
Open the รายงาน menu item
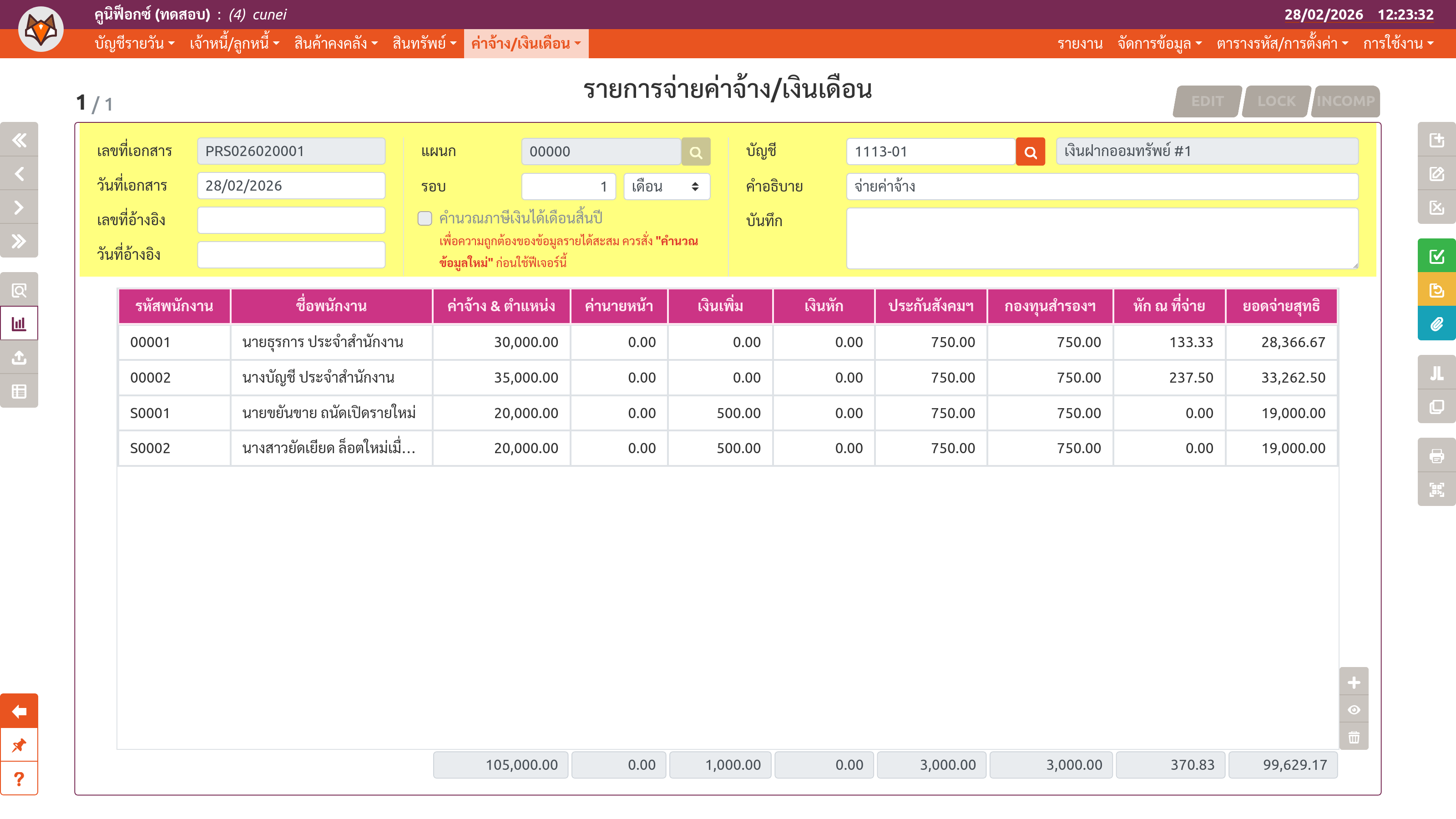pos(1080,44)
